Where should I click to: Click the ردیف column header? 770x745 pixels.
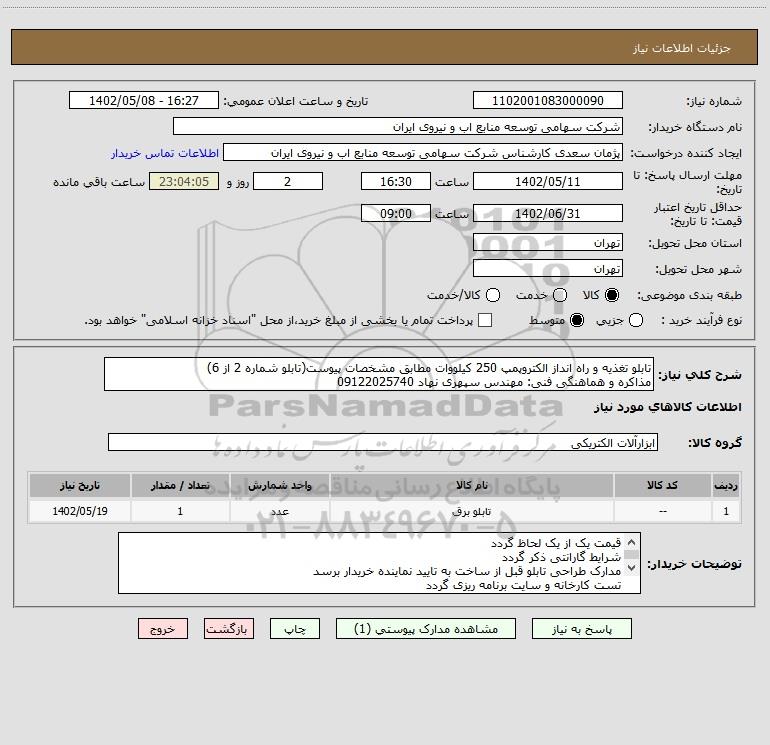[726, 485]
